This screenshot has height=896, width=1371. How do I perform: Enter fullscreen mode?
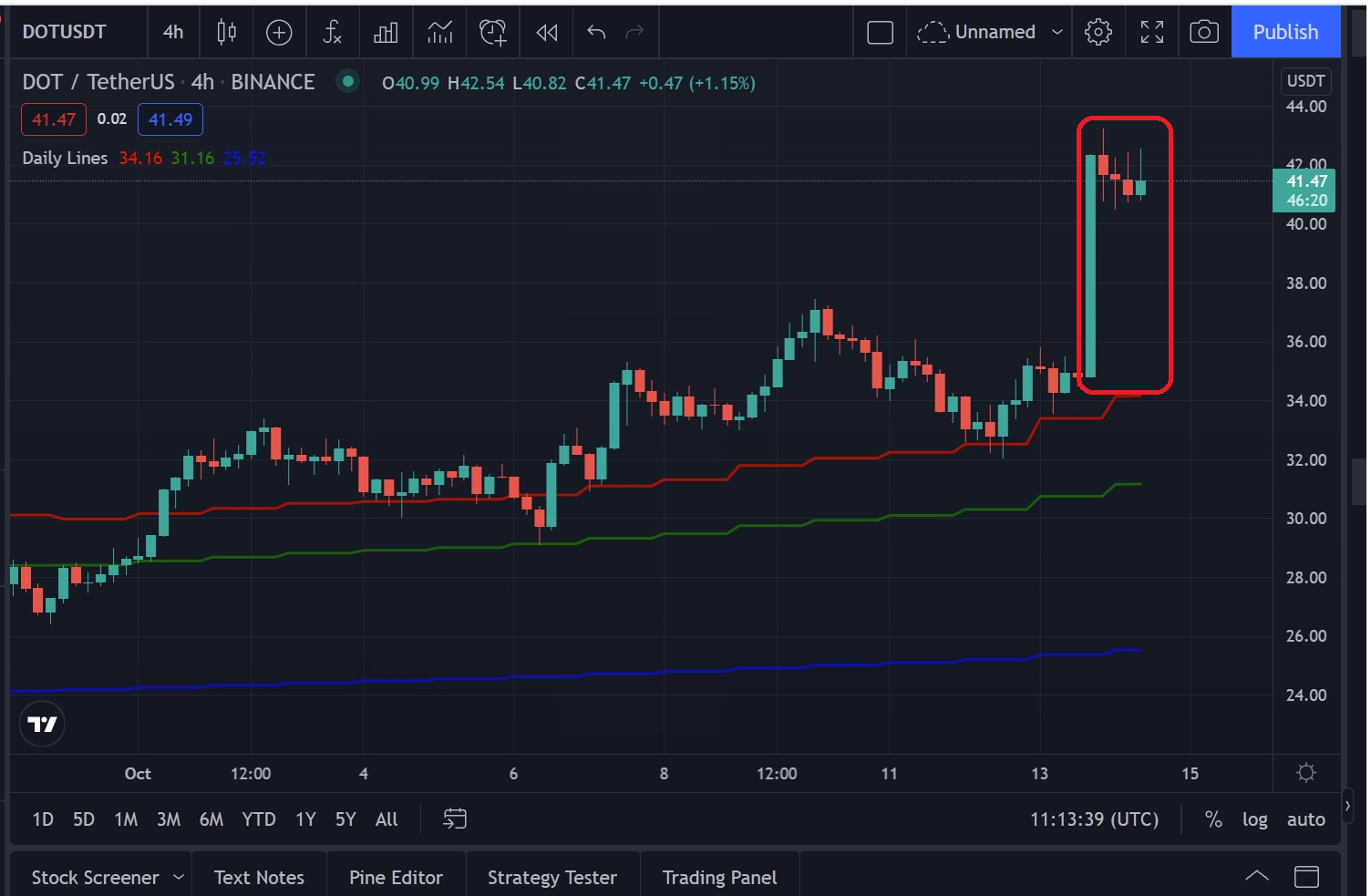tap(1152, 33)
